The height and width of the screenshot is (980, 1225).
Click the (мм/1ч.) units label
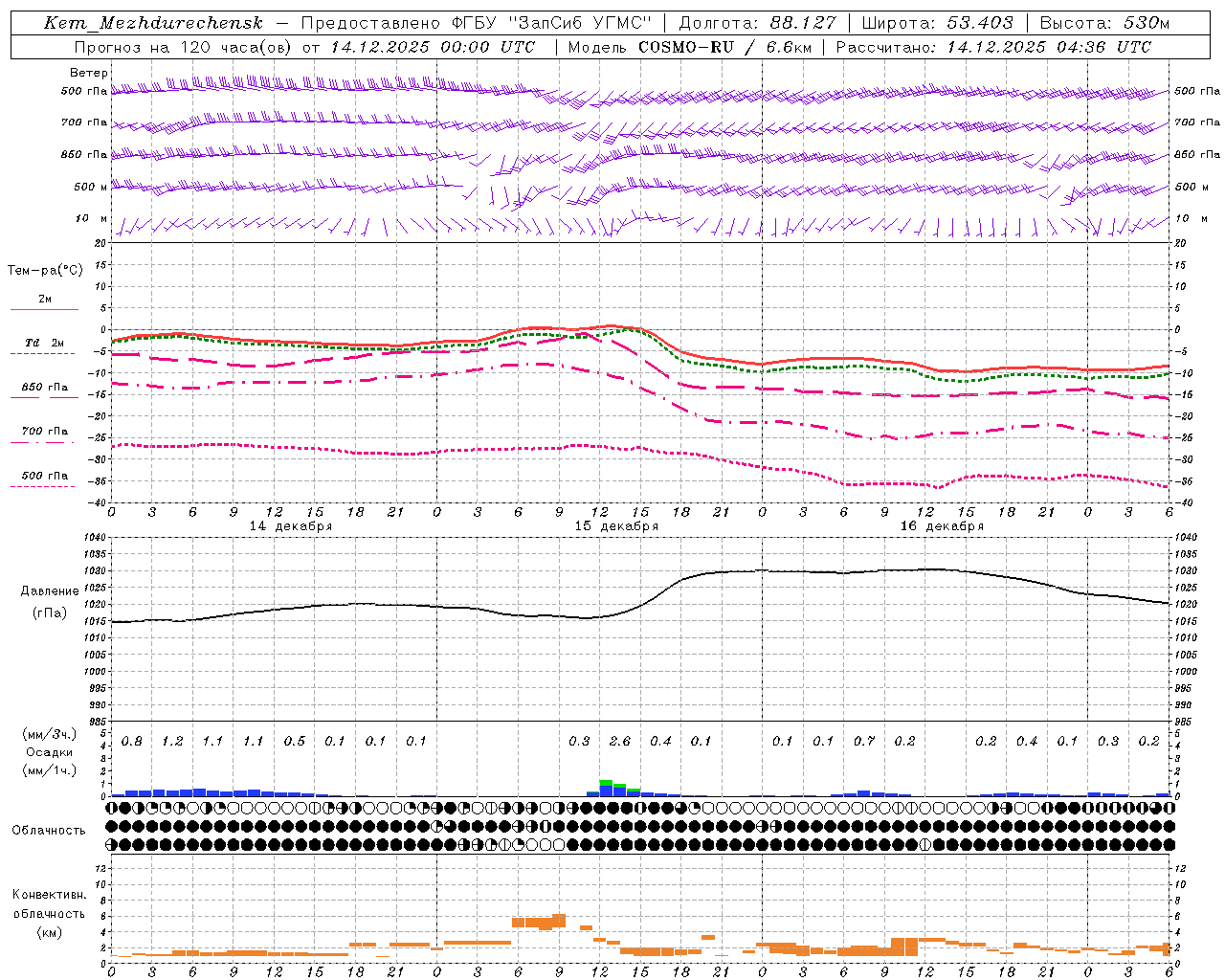(50, 770)
